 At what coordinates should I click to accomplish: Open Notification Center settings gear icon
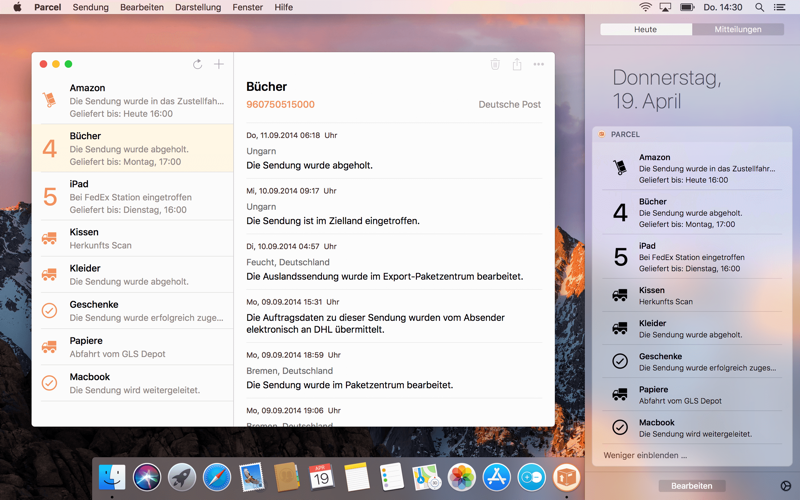click(786, 486)
